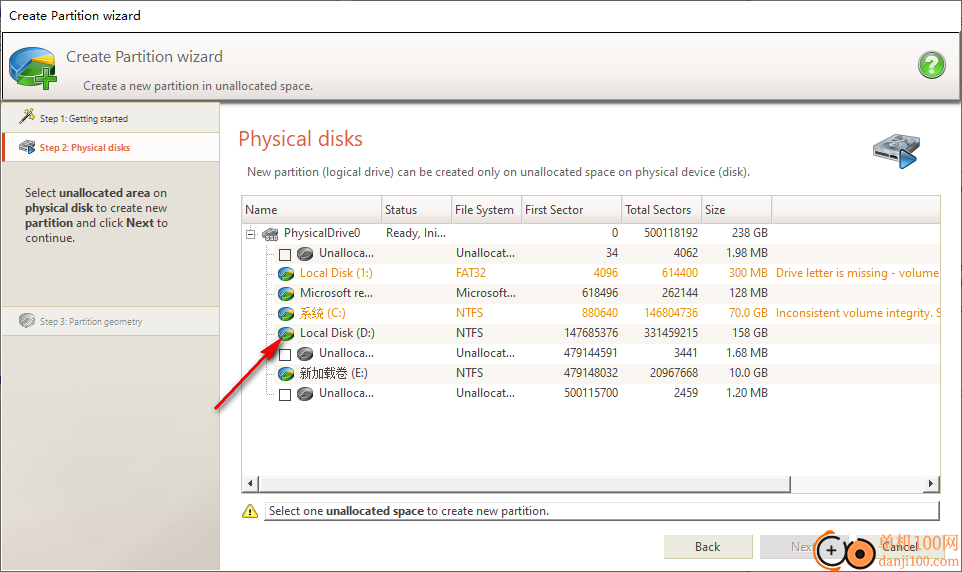Click the 'Ready, Ini...' status cell
The height and width of the screenshot is (572, 962).
click(x=416, y=233)
